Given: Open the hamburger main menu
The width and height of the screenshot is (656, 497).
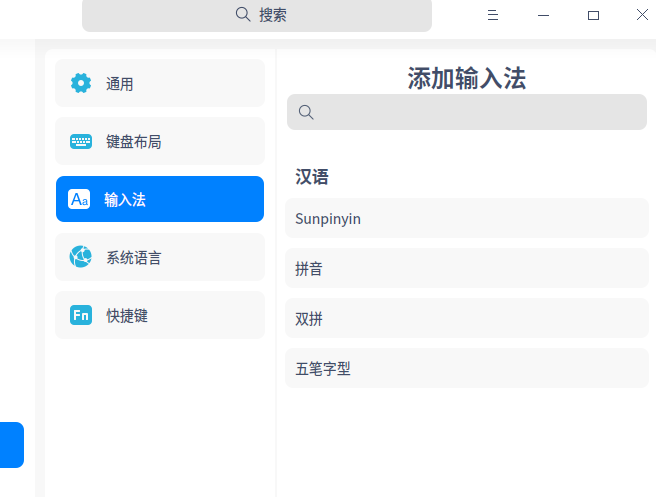Looking at the screenshot, I should pyautogui.click(x=493, y=15).
